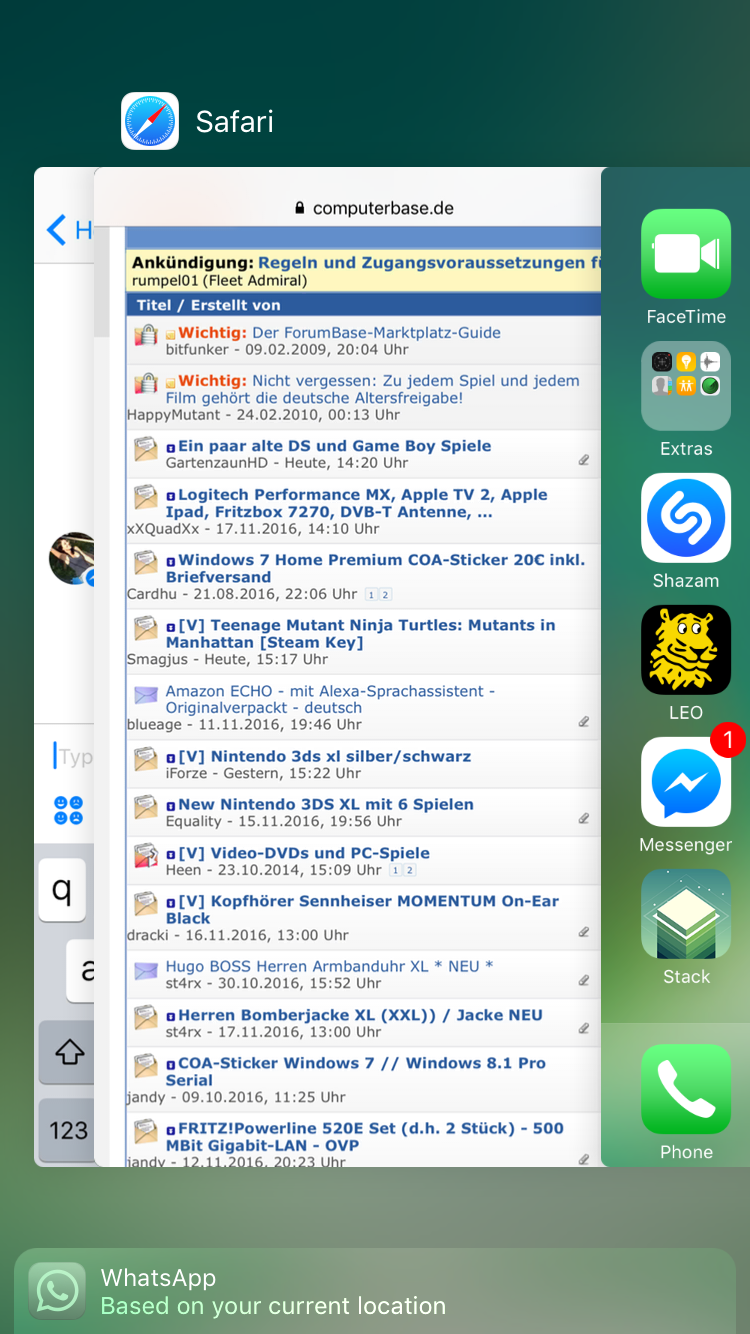Viewport: 750px width, 1334px height.
Task: Open the Extras folder
Action: point(686,386)
